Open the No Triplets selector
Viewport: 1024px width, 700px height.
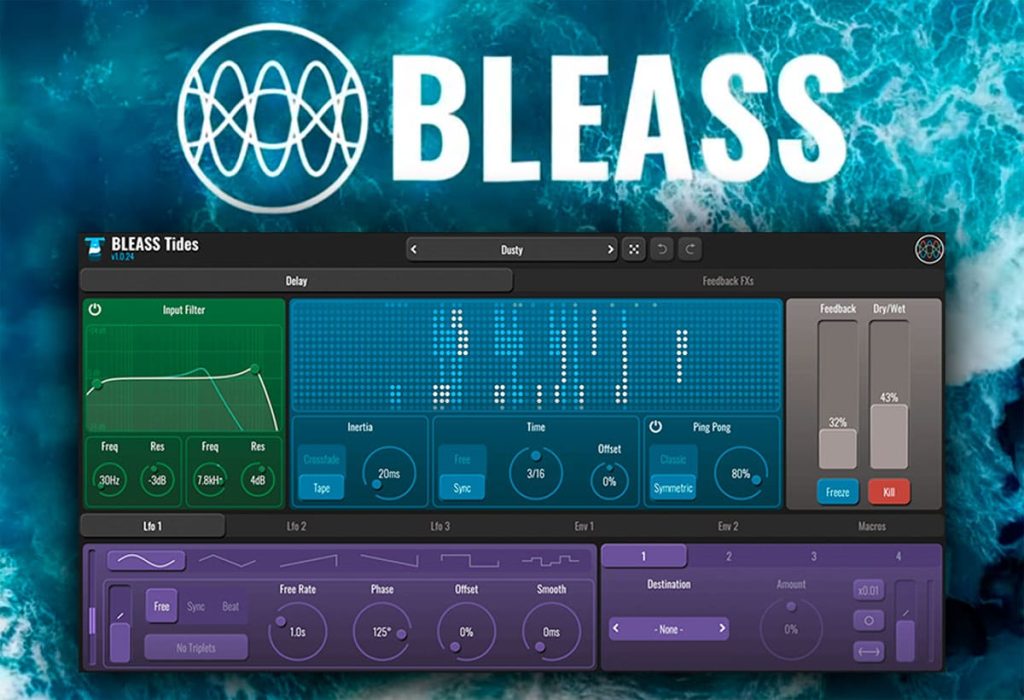pos(196,648)
